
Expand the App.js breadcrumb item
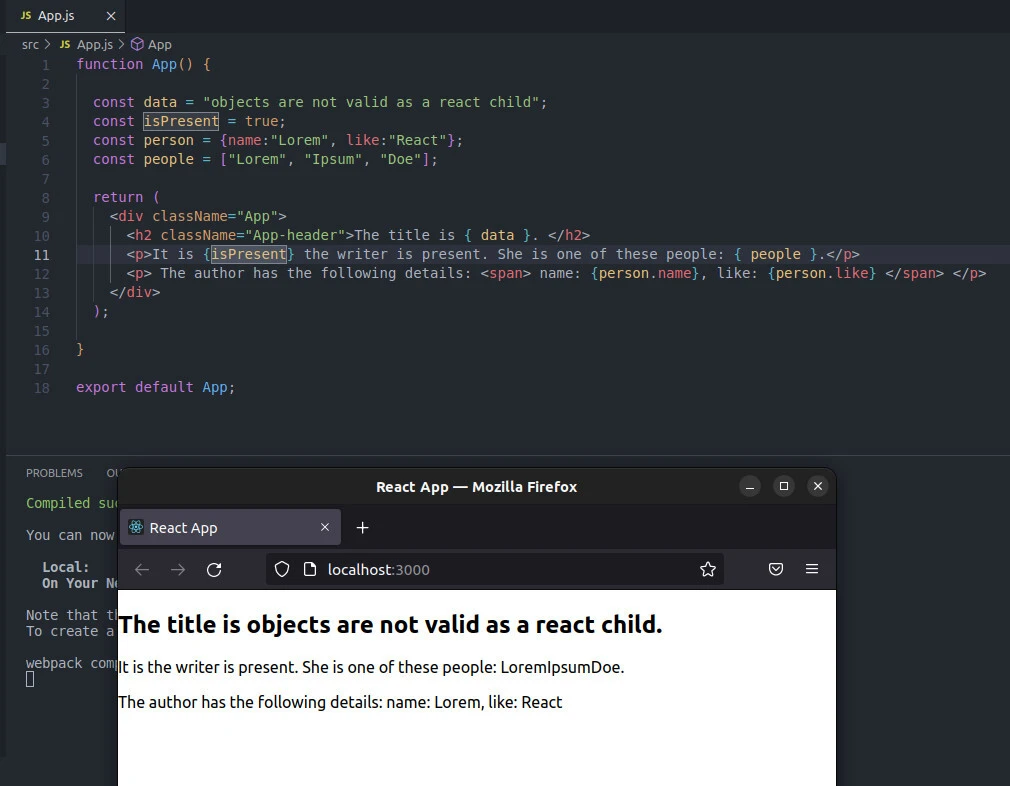(94, 44)
